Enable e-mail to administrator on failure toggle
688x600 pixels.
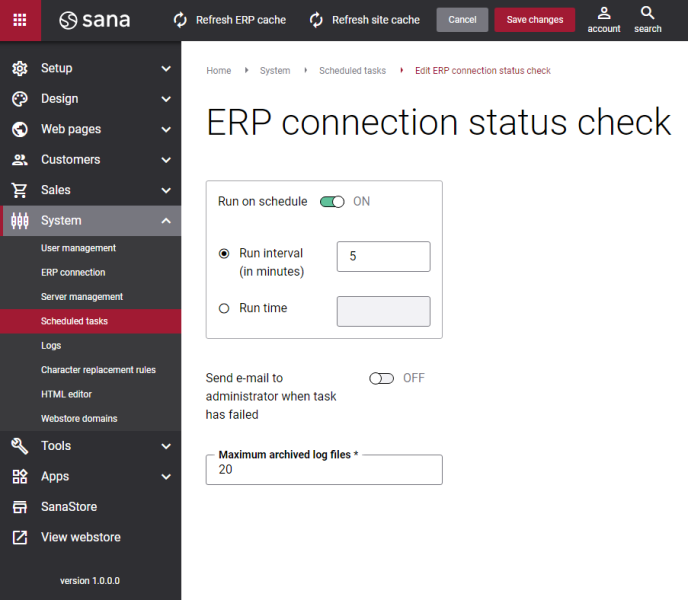click(x=381, y=378)
